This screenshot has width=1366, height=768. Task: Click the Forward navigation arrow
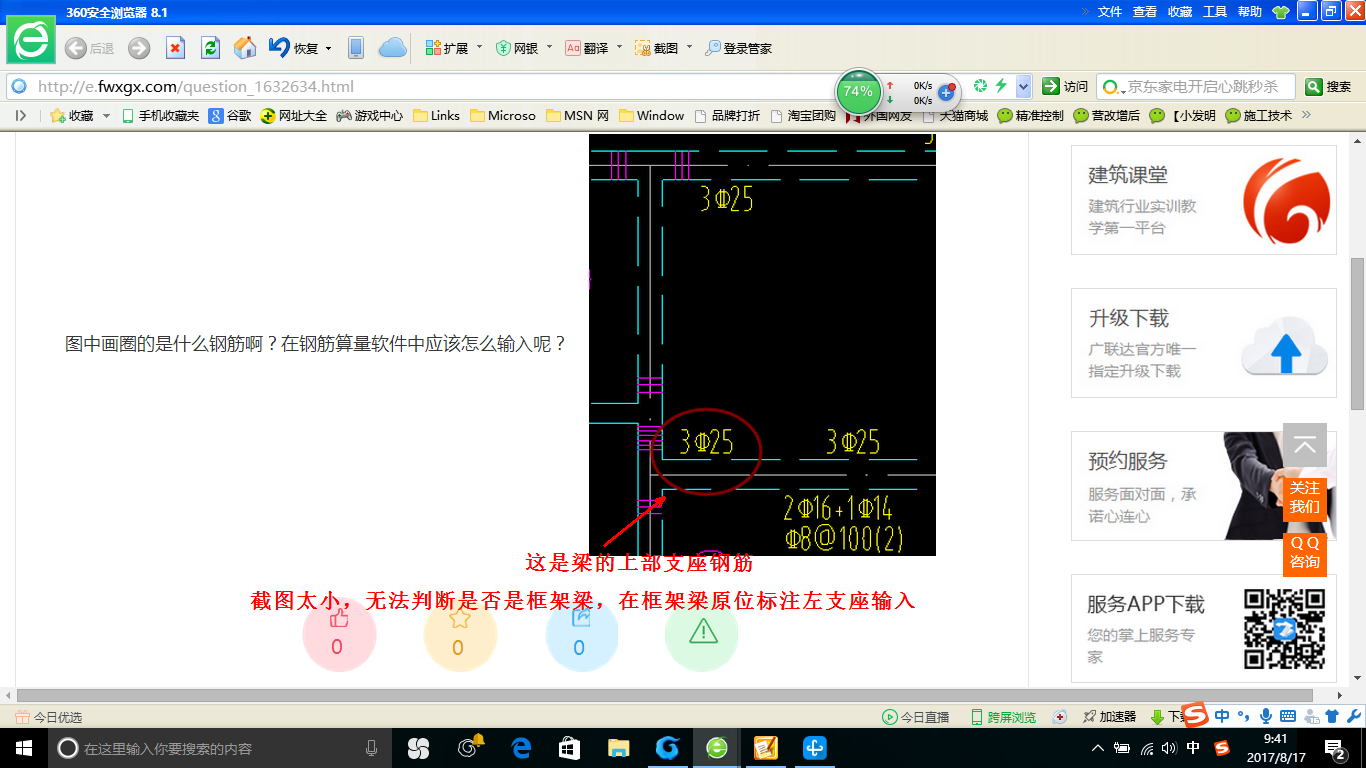tap(139, 48)
